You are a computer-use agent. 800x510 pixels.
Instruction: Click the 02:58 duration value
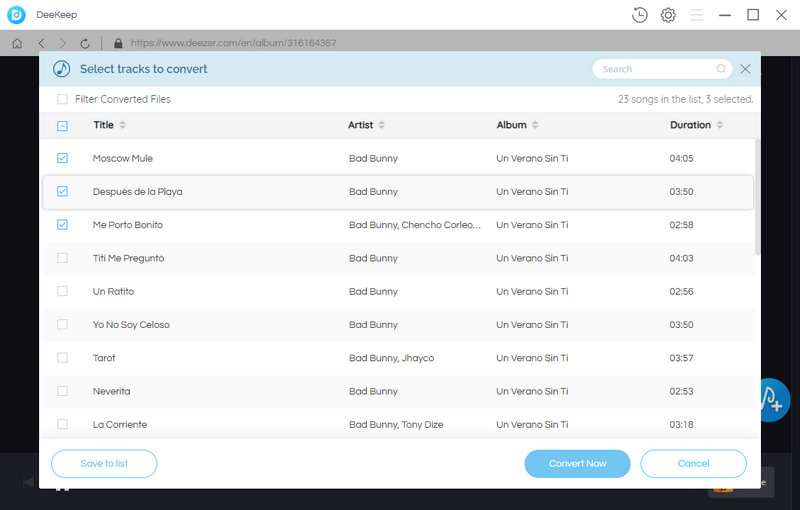pyautogui.click(x=681, y=225)
